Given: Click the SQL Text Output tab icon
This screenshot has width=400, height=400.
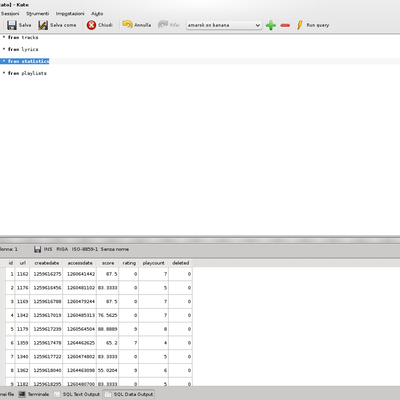Looking at the screenshot, I should (x=57, y=394).
